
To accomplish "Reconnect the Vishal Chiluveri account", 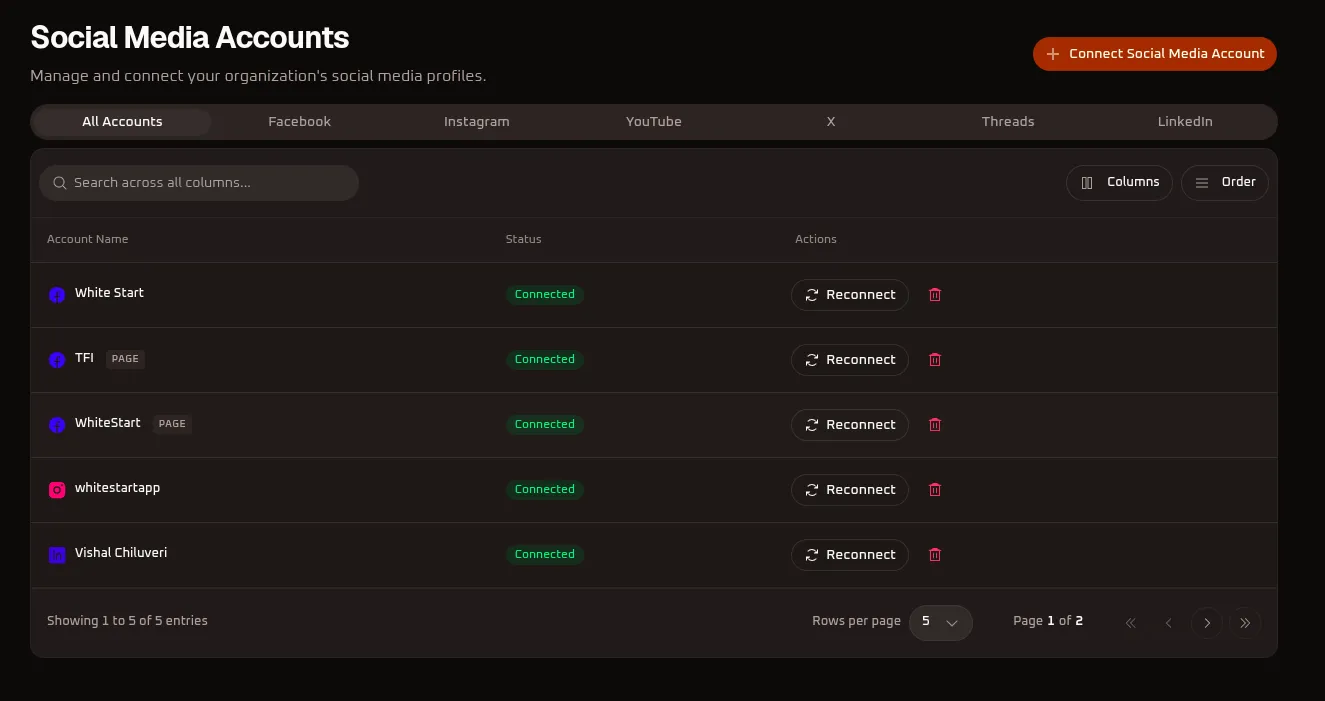I will click(x=850, y=555).
